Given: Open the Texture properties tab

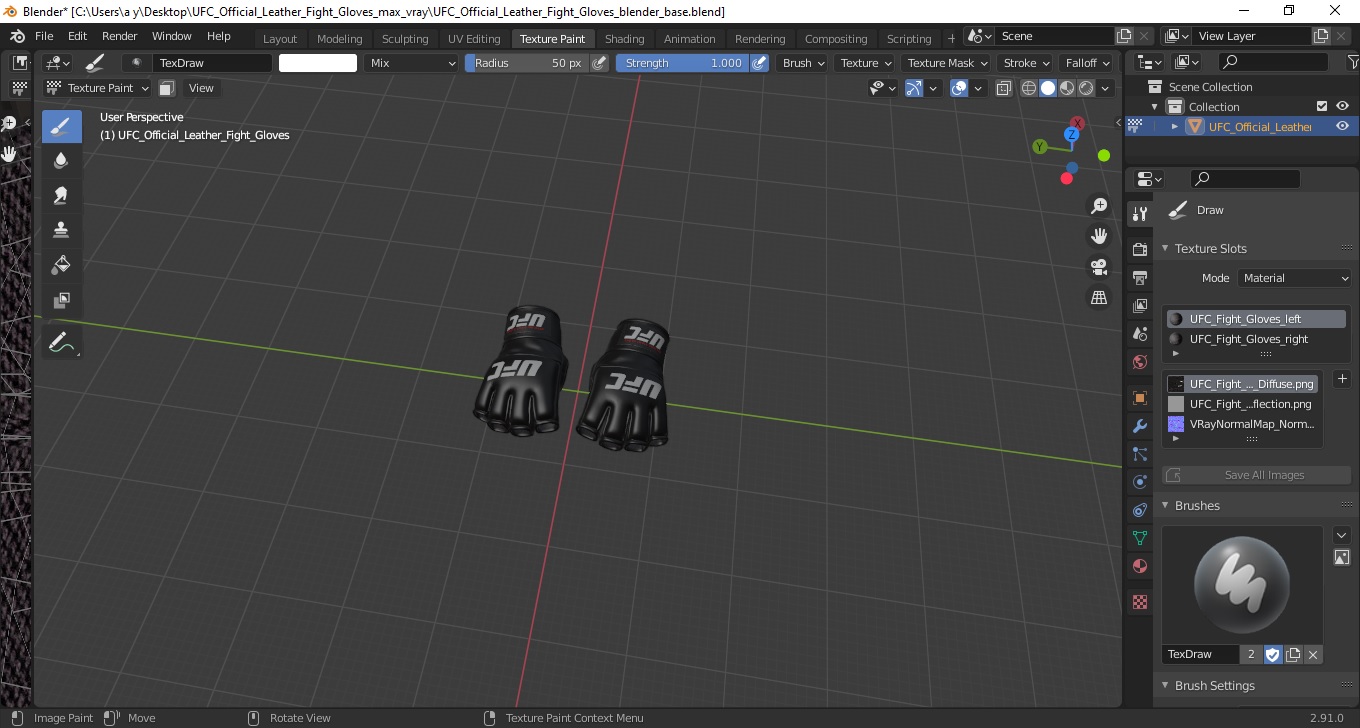Looking at the screenshot, I should pyautogui.click(x=1139, y=602).
